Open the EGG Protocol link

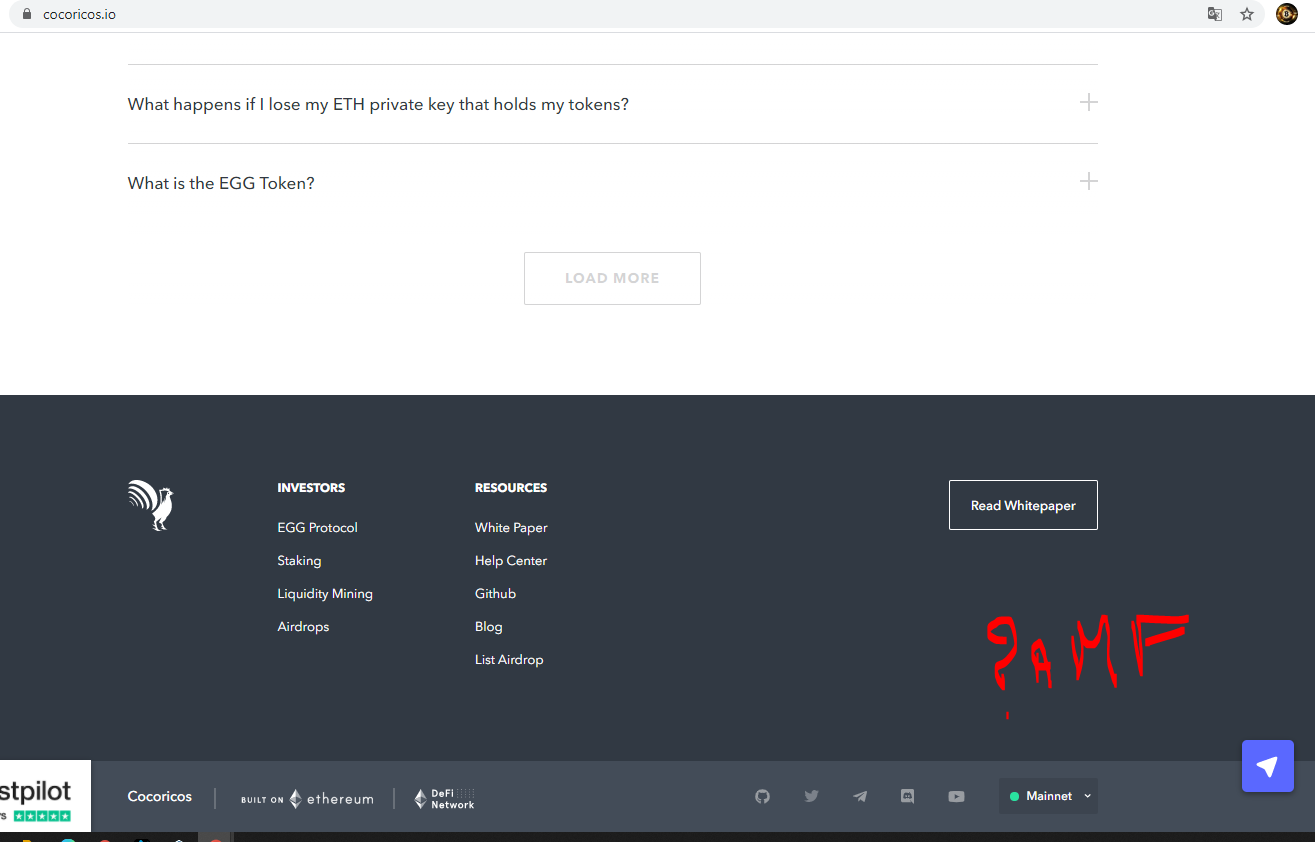[317, 527]
